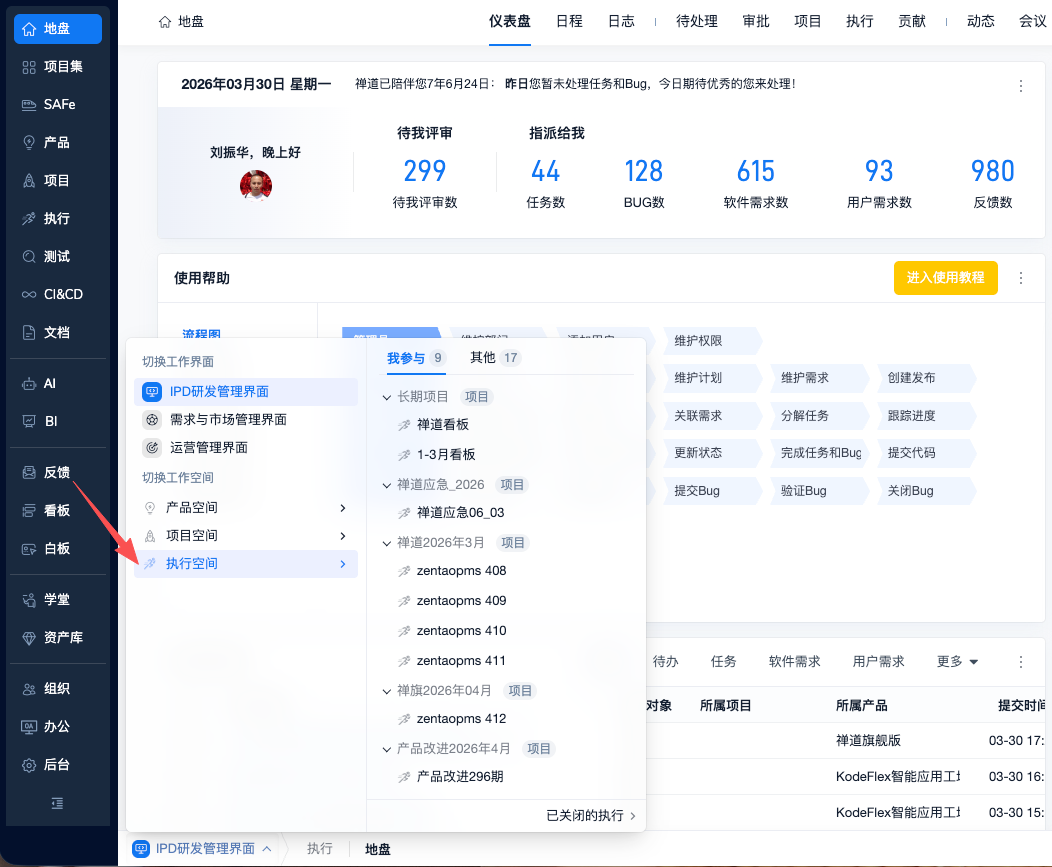Image resolution: width=1052 pixels, height=867 pixels.
Task: Click the 128 BUG数 number
Action: click(x=643, y=171)
